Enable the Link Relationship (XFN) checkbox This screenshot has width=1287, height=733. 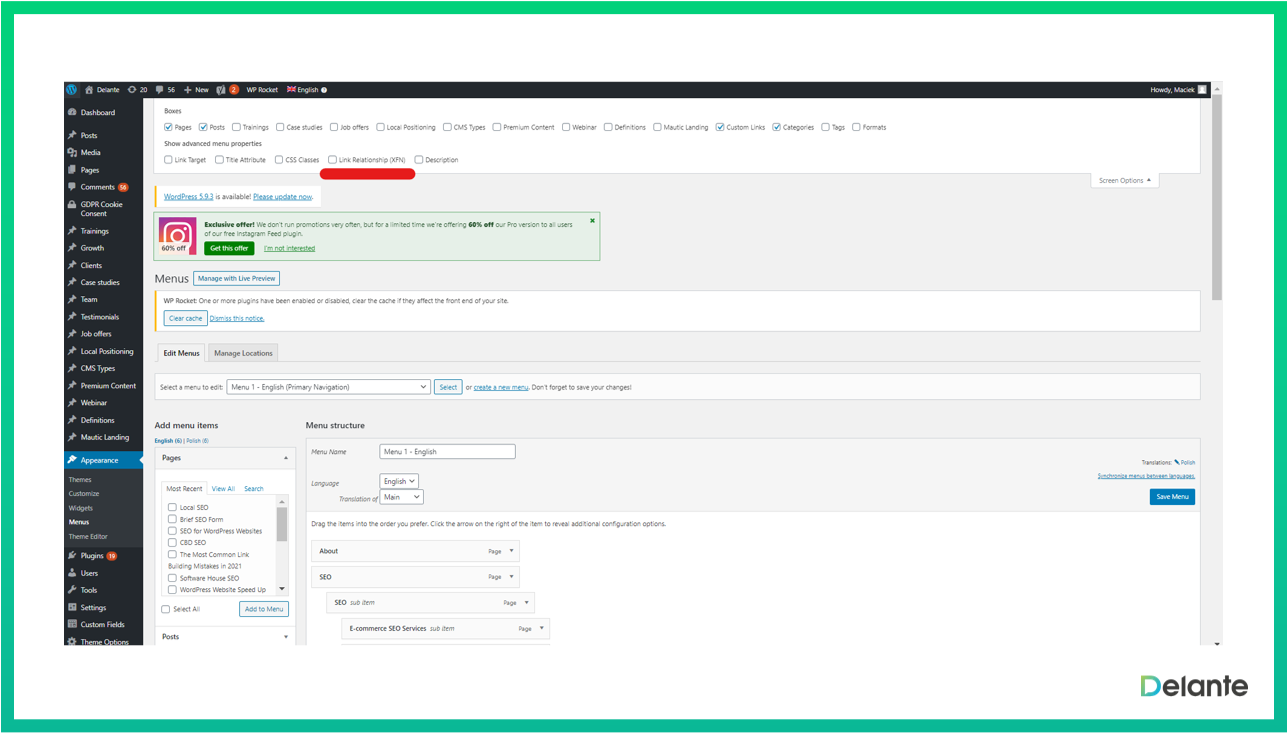click(333, 160)
